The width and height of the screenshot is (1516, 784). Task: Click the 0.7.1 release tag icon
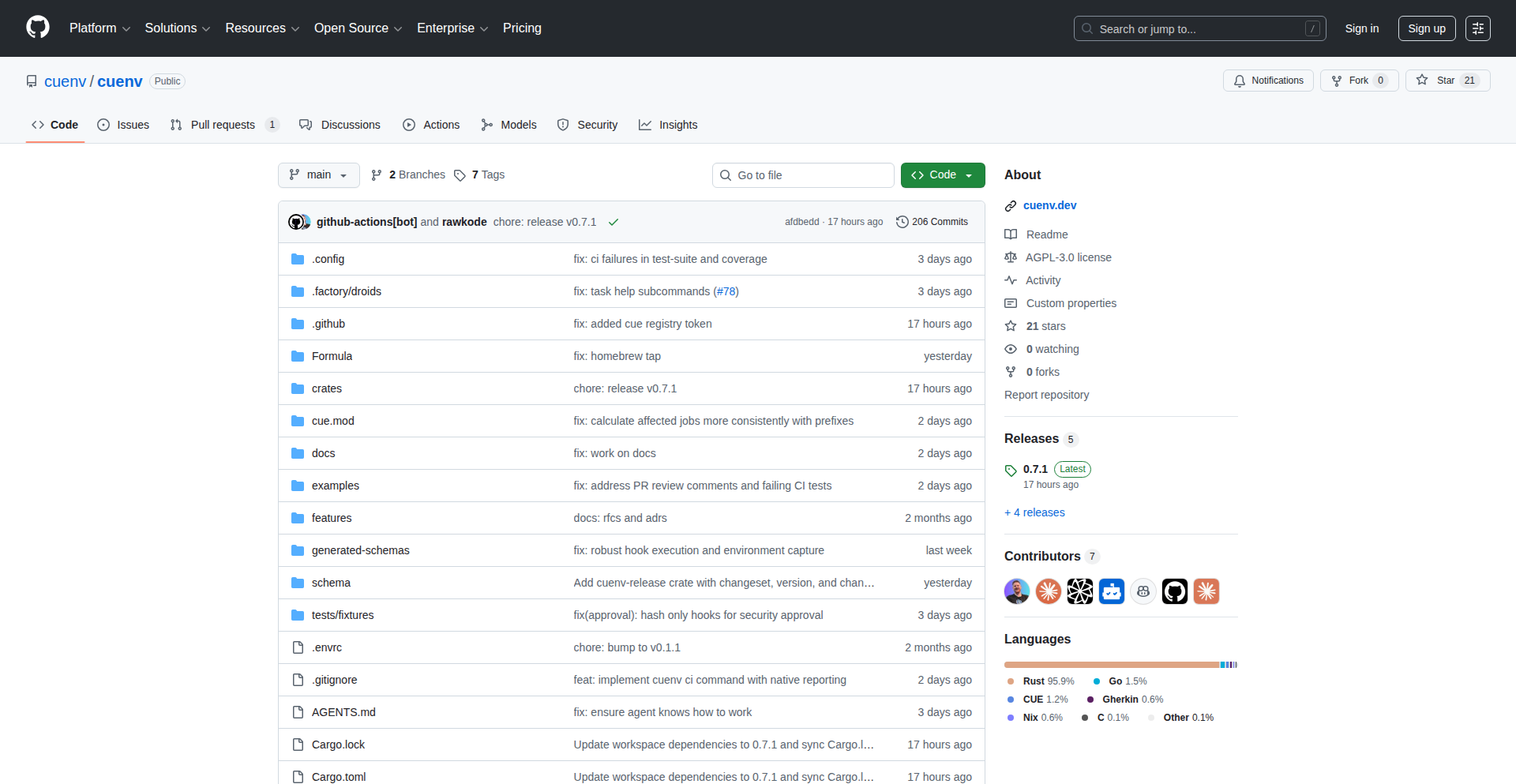tap(1011, 471)
